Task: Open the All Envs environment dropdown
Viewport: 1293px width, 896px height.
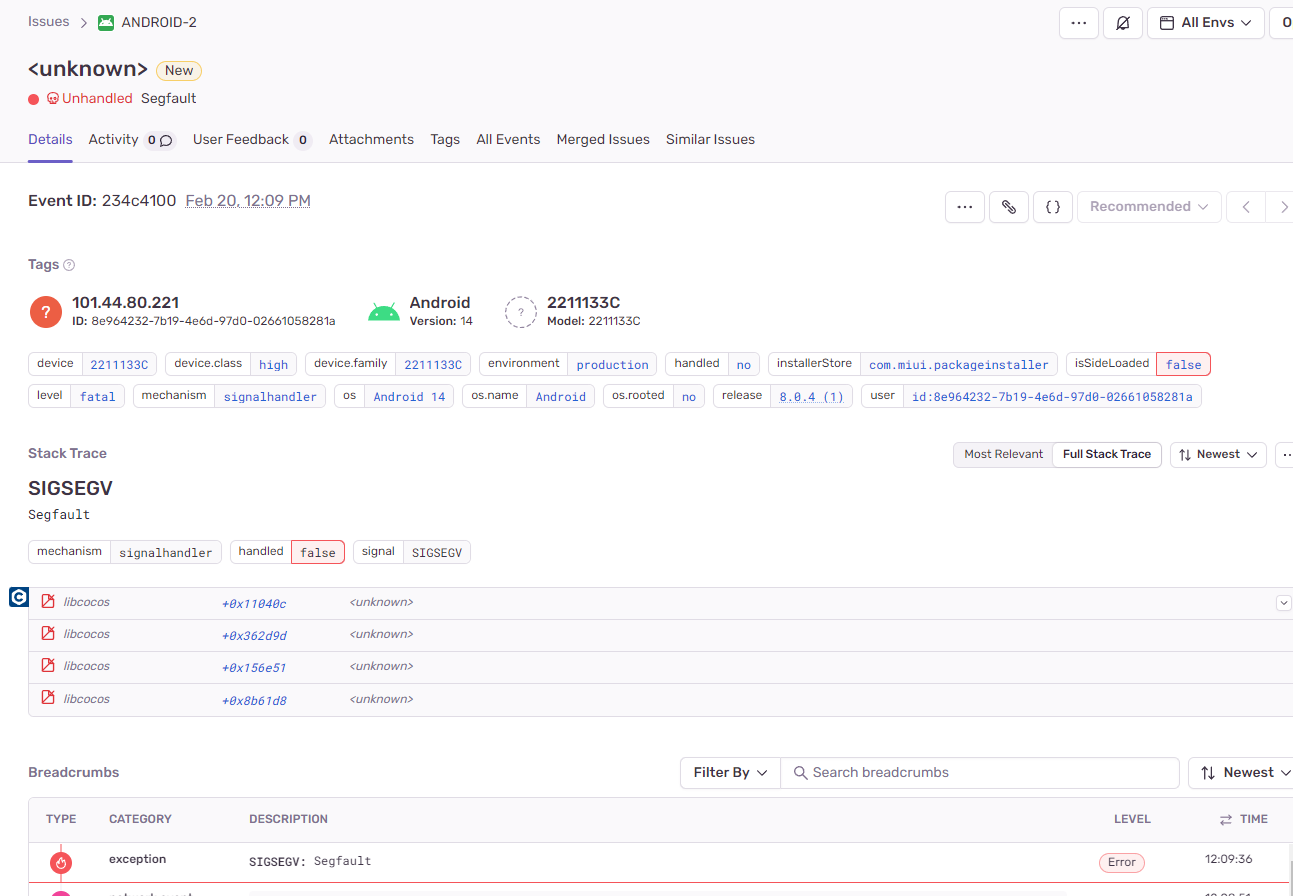Action: pyautogui.click(x=1206, y=23)
